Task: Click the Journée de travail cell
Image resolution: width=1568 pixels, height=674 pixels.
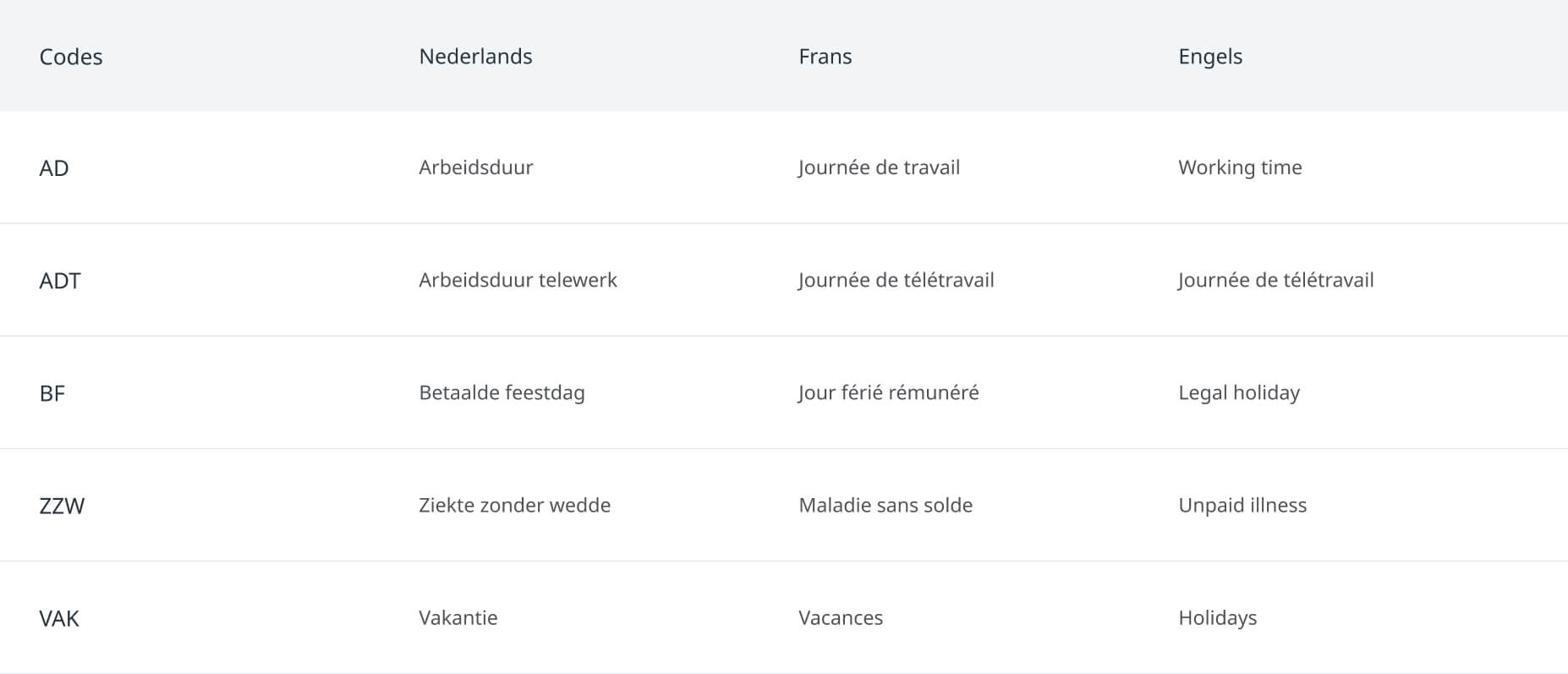Action: tap(879, 167)
